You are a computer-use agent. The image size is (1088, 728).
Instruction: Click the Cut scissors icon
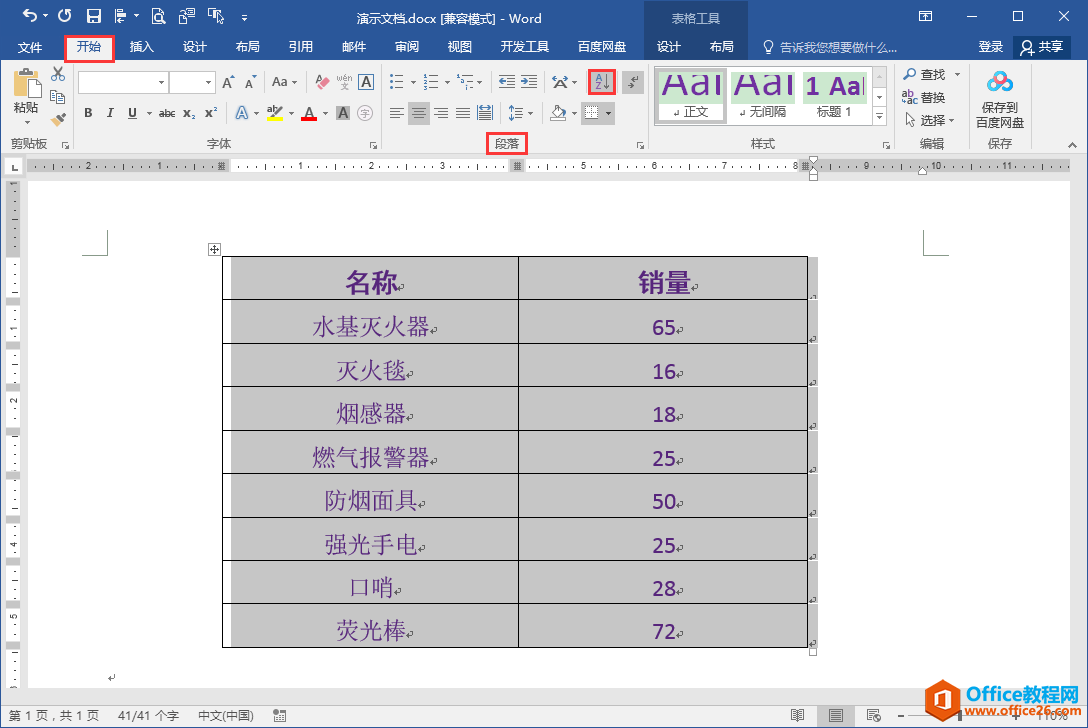(58, 75)
